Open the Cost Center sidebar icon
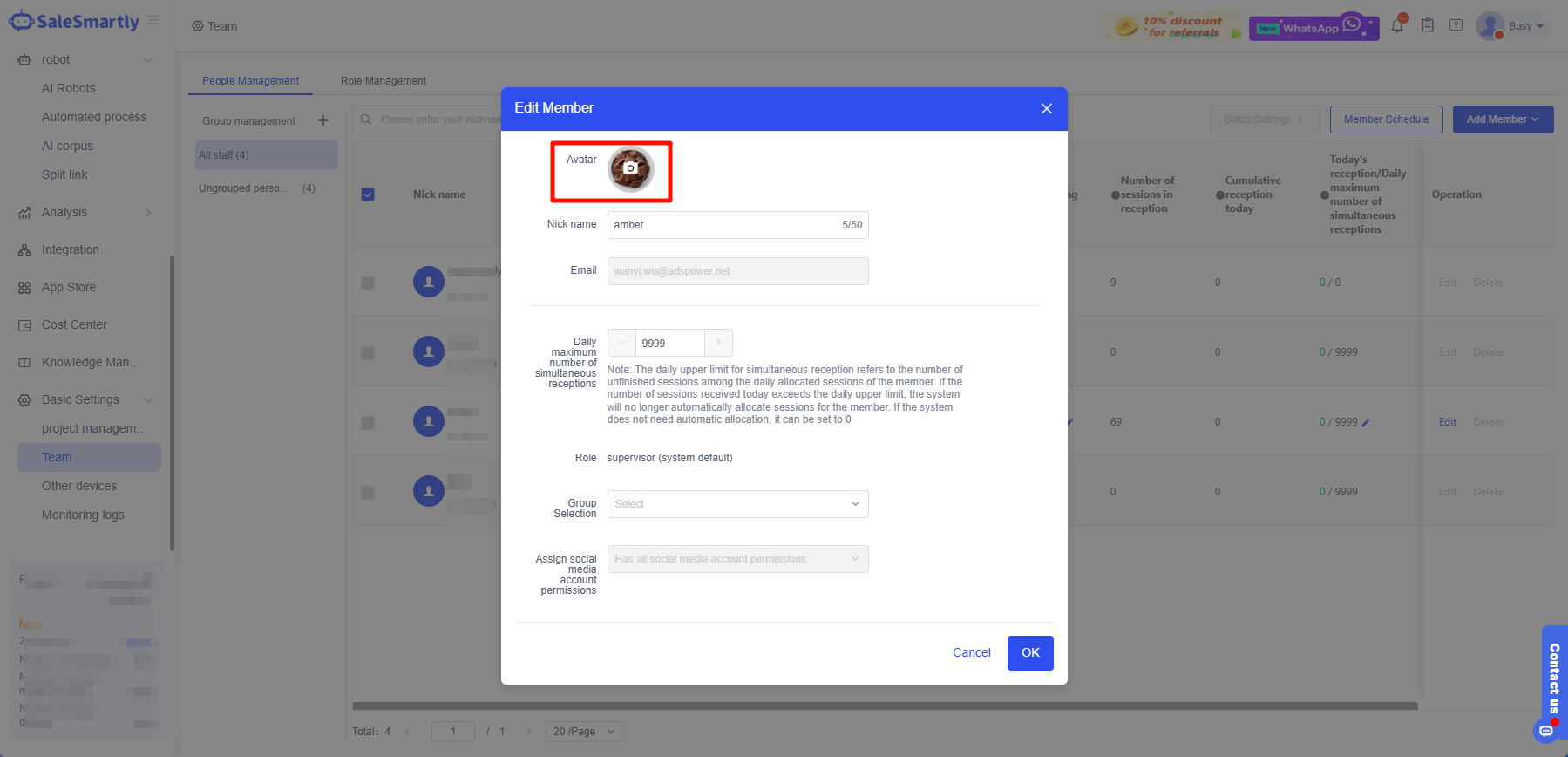Image resolution: width=1568 pixels, height=757 pixels. [24, 325]
